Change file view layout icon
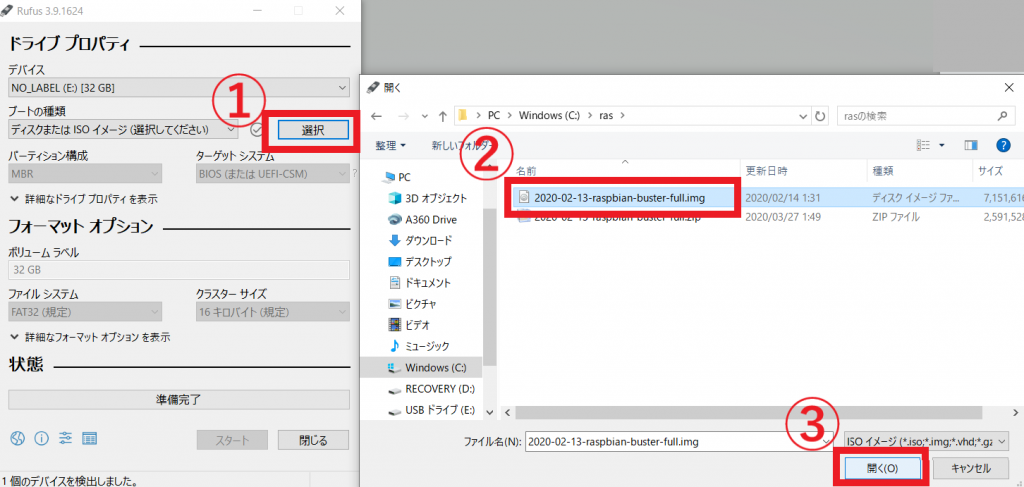This screenshot has width=1024, height=487. [x=923, y=145]
